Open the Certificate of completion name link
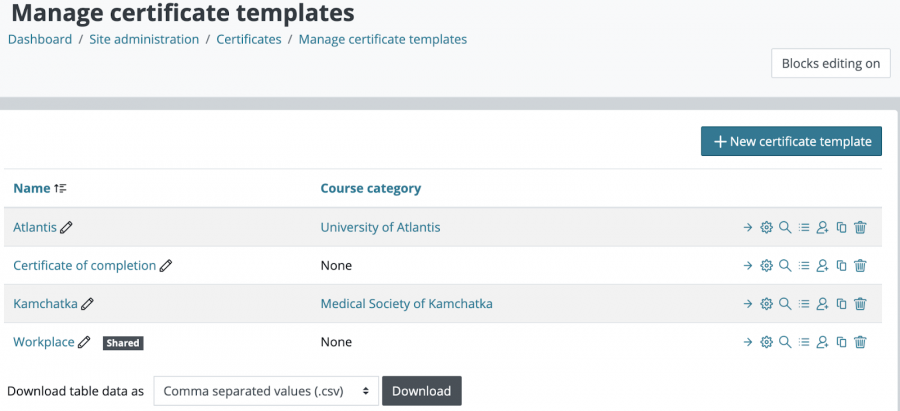 click(x=84, y=265)
